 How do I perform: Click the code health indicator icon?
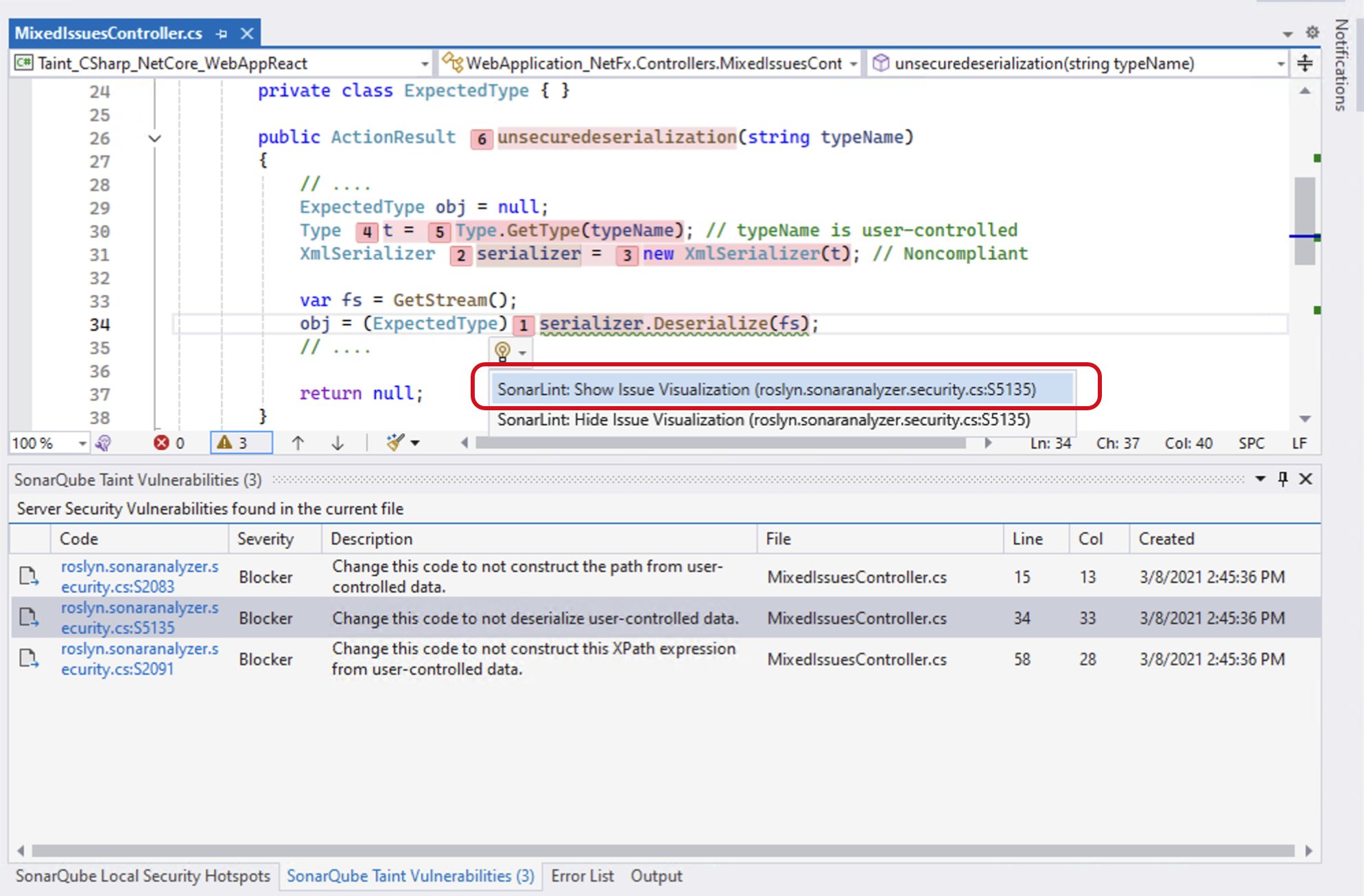point(103,443)
